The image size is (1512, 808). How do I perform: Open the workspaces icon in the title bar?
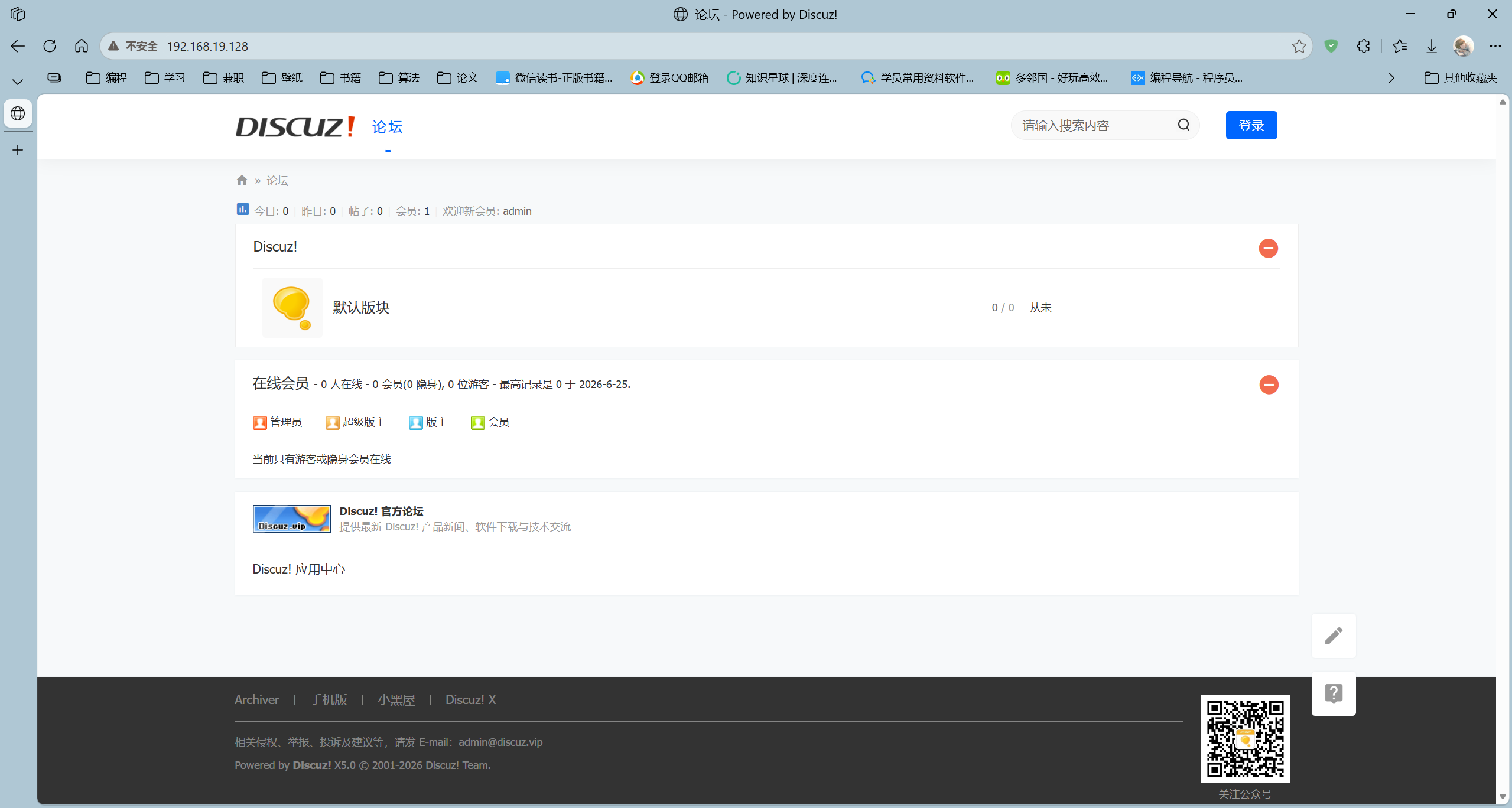[18, 14]
